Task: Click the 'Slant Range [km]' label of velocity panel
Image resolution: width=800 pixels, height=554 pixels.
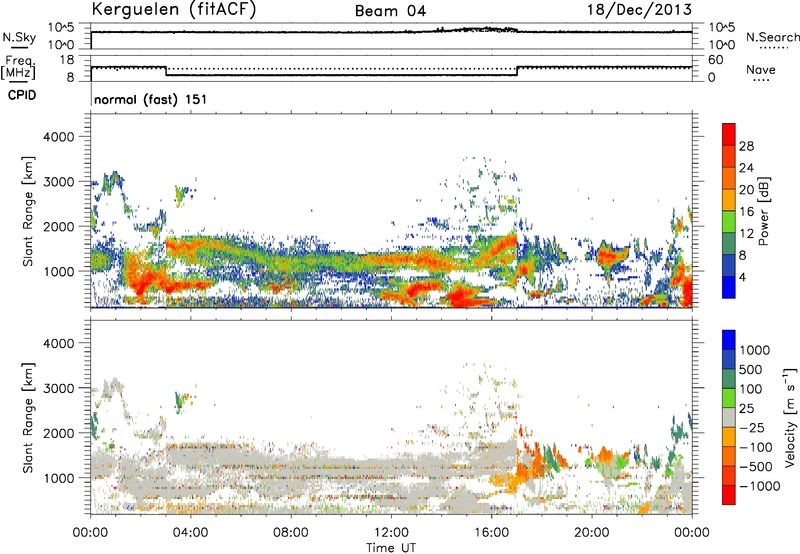Action: (28, 417)
